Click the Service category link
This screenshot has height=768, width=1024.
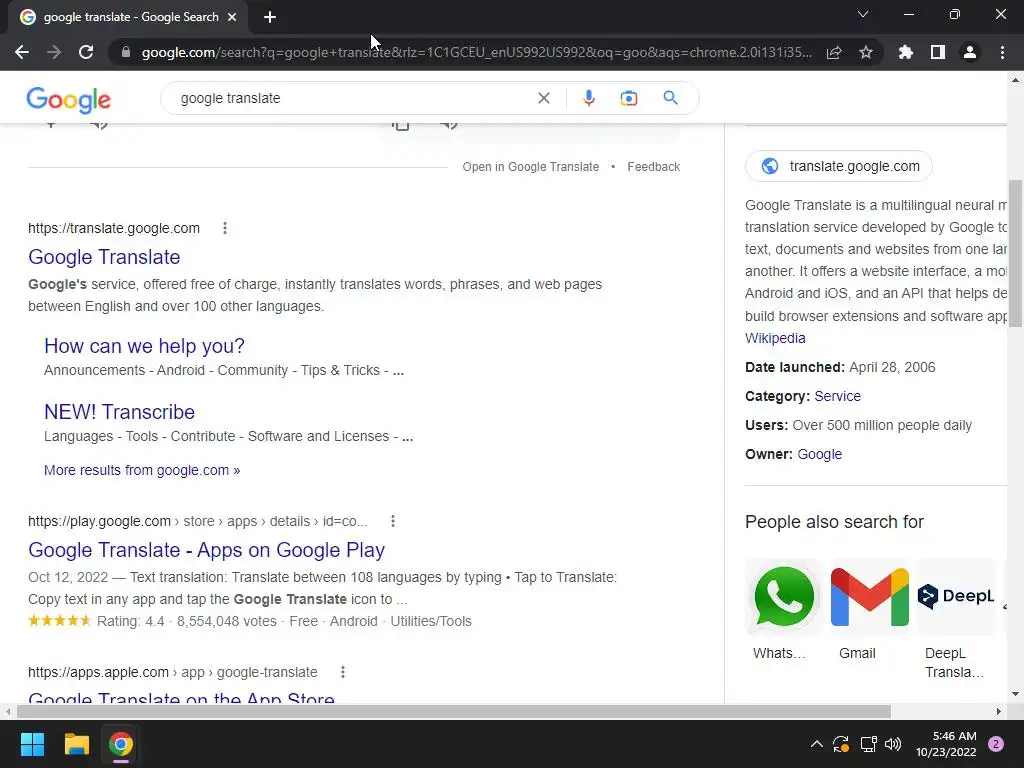coord(837,396)
